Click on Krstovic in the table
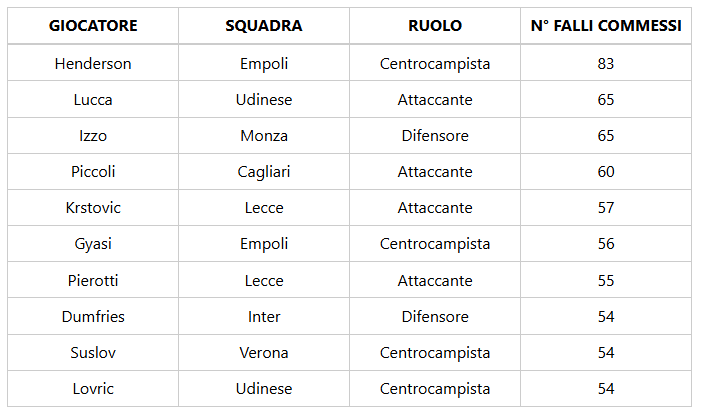This screenshot has height=419, width=702. 93,208
